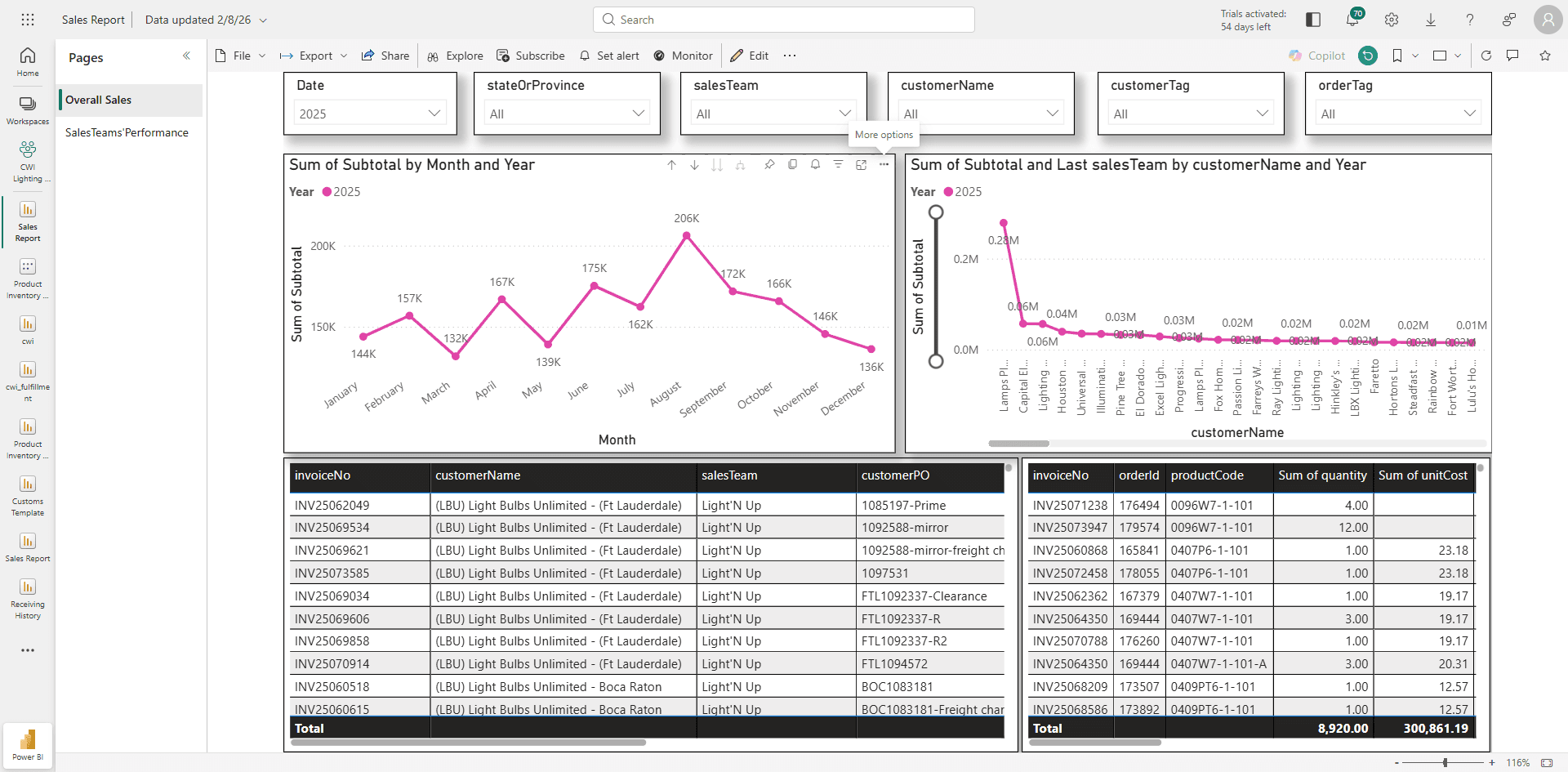
Task: Open CWI Lighting workspace in sidebar
Action: tap(28, 161)
